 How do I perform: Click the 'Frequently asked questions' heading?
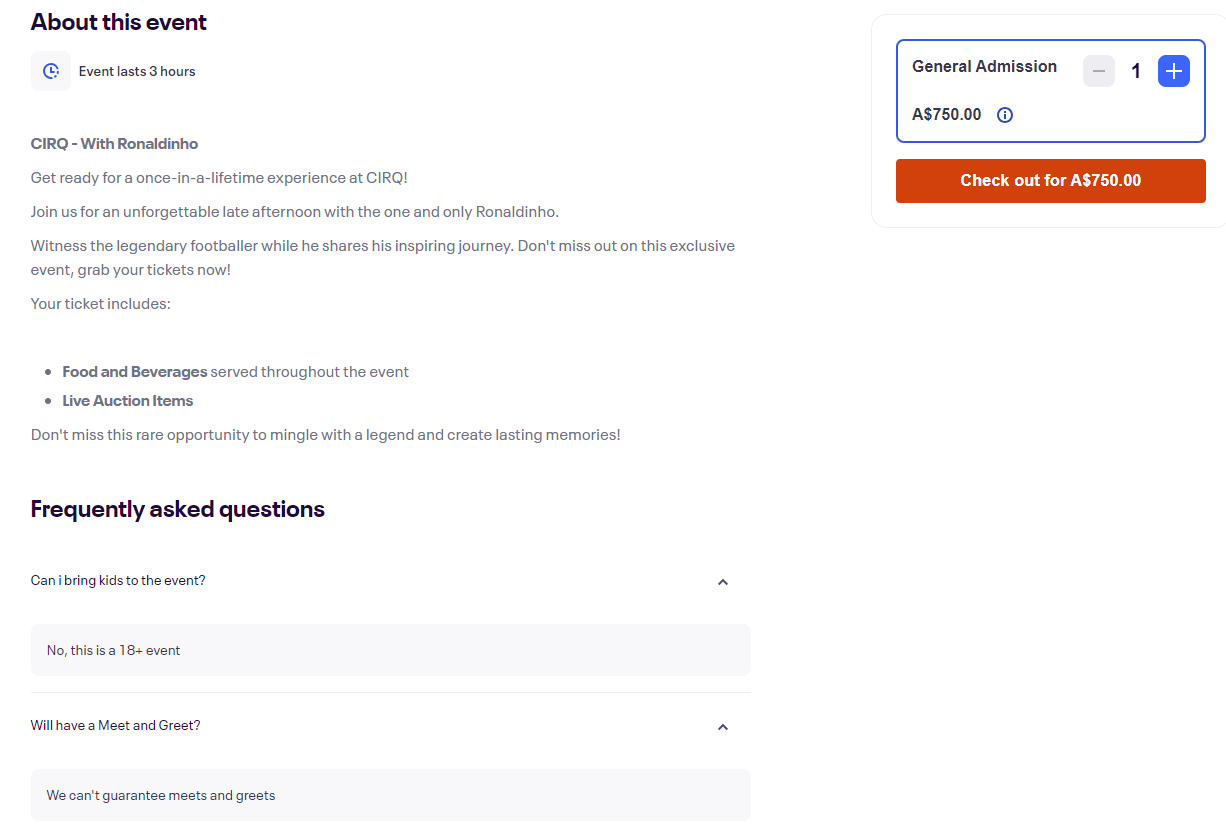(178, 509)
